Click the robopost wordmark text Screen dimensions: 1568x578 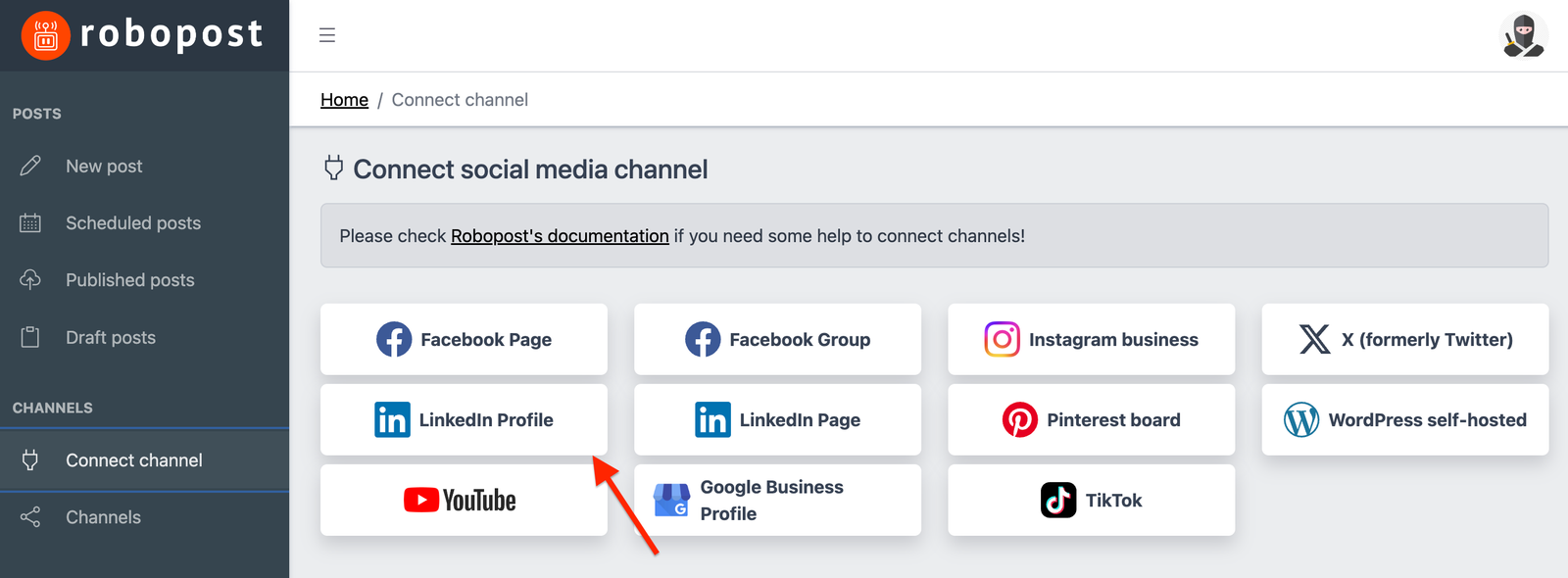[x=171, y=35]
